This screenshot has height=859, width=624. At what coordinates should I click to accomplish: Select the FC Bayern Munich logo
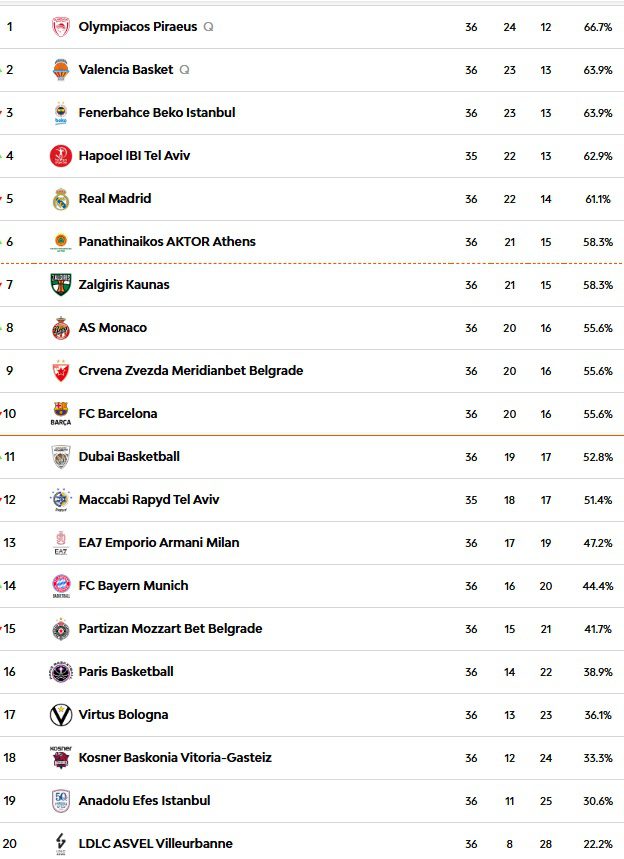tap(59, 585)
